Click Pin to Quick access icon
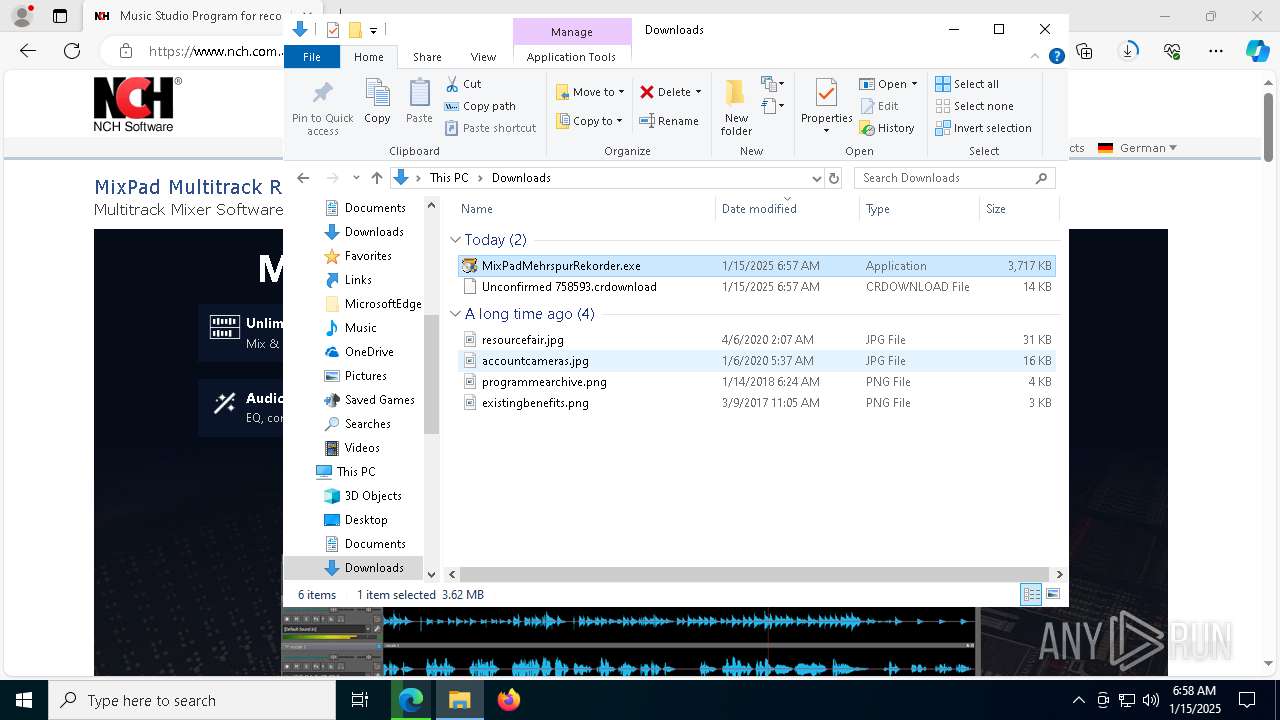 tap(322, 109)
